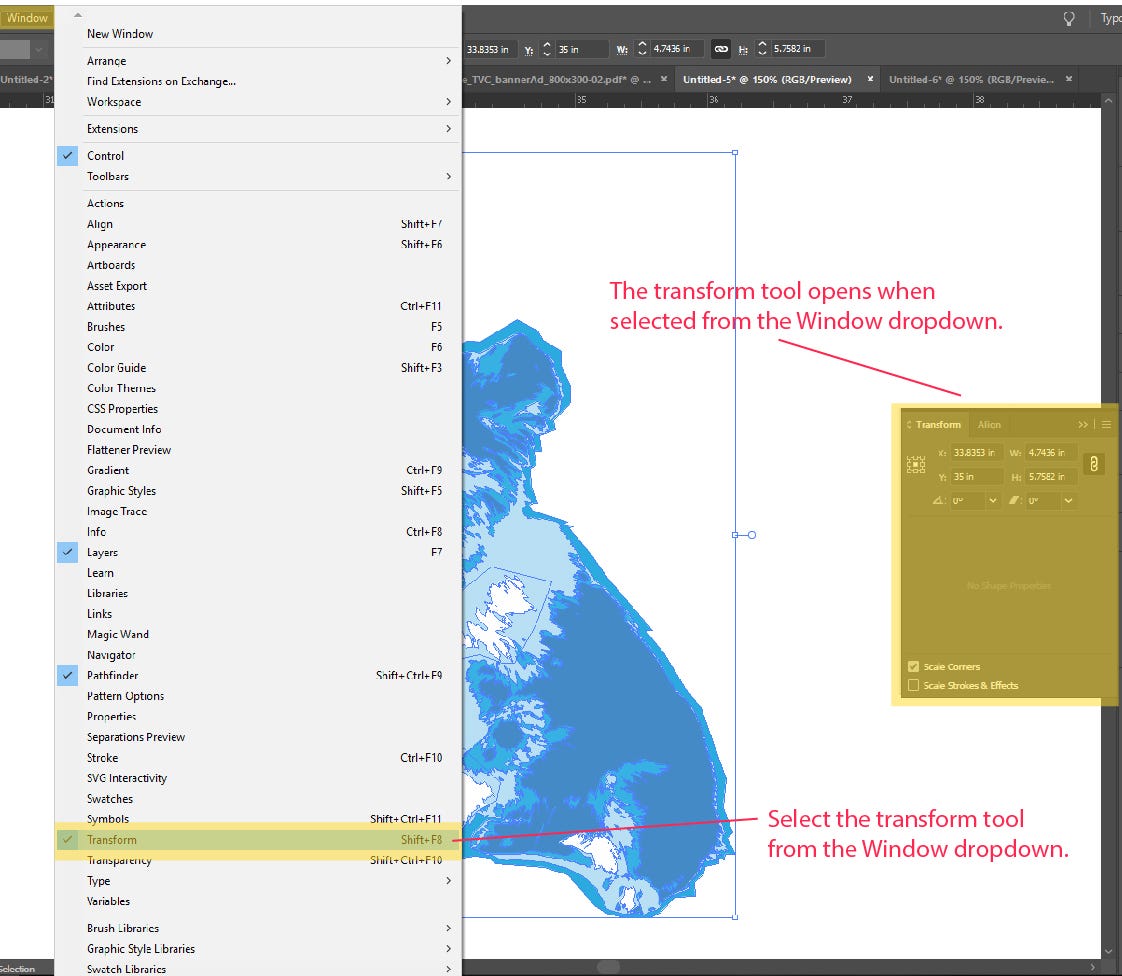Select the reference point locator in Transform panel

coord(915,463)
